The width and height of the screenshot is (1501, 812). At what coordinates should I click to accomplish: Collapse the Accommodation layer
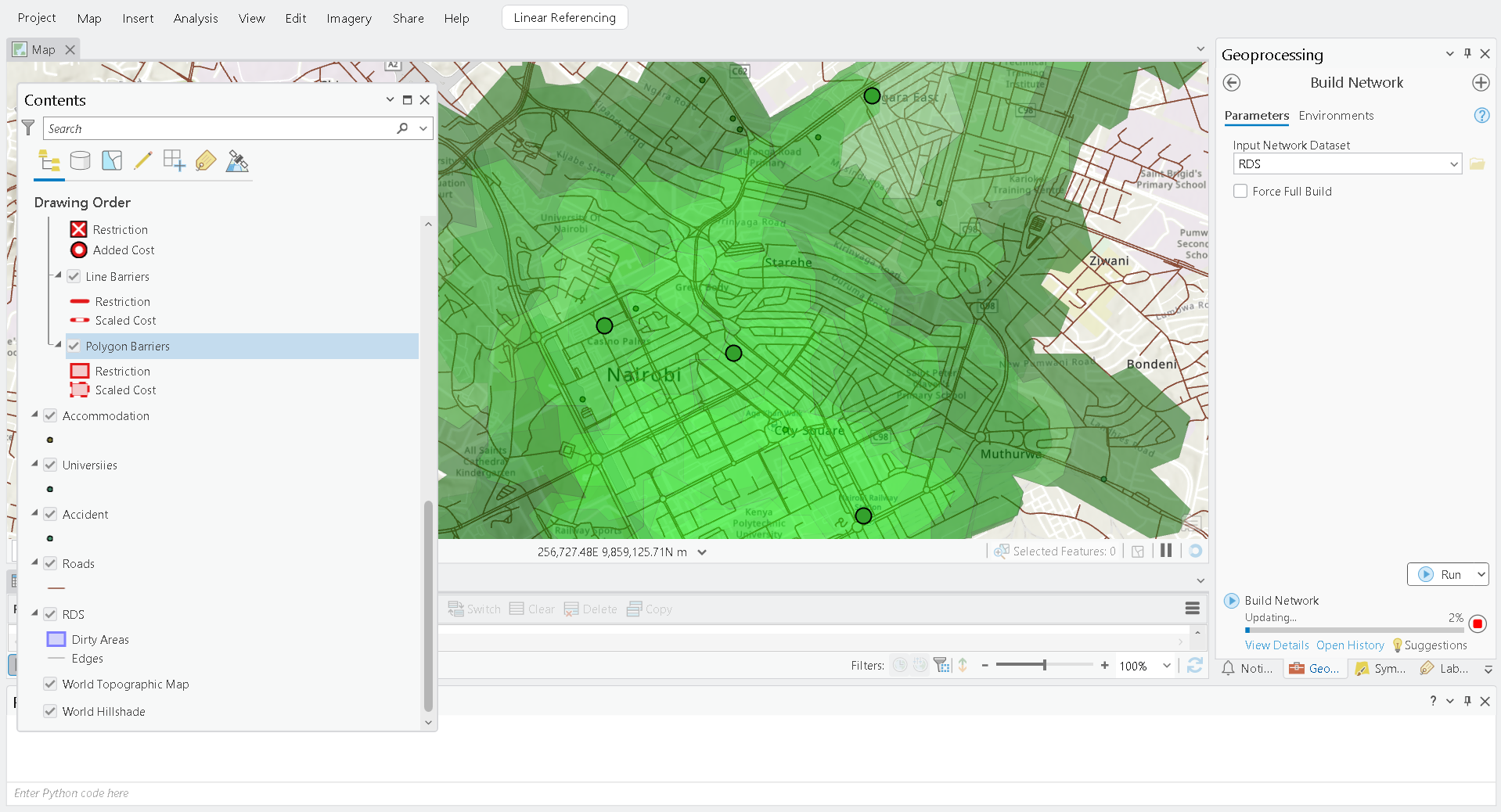[x=34, y=415]
